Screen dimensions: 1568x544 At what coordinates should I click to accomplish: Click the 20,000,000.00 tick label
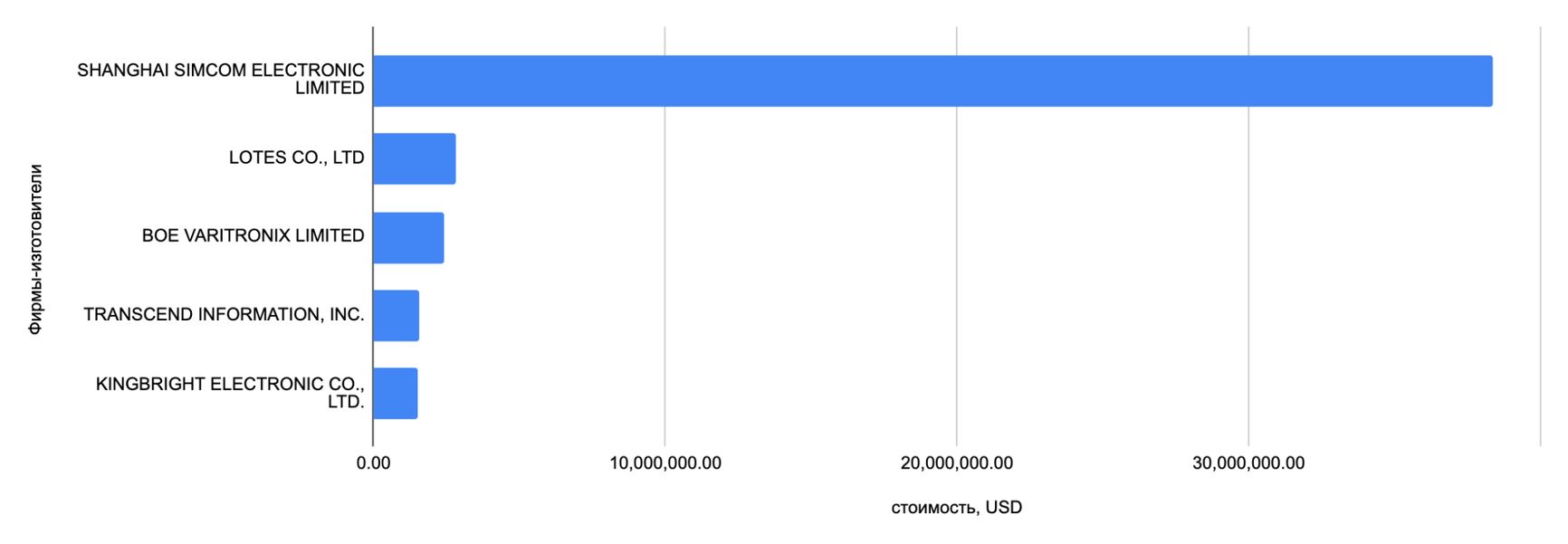(x=957, y=463)
